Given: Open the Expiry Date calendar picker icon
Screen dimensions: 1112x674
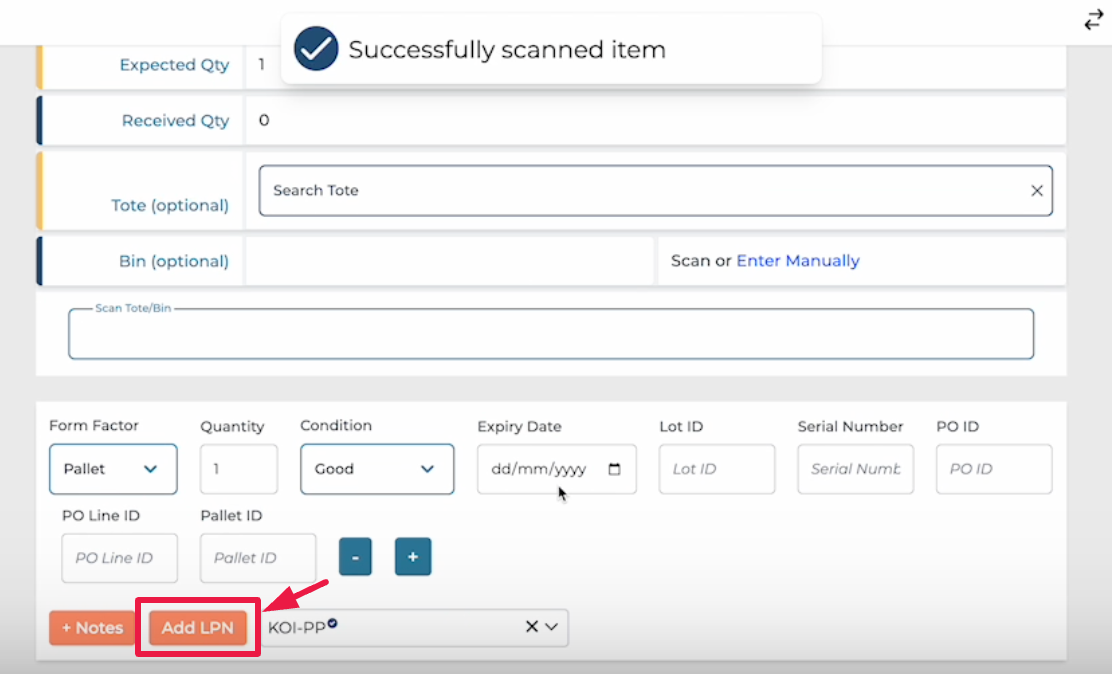Looking at the screenshot, I should (614, 469).
